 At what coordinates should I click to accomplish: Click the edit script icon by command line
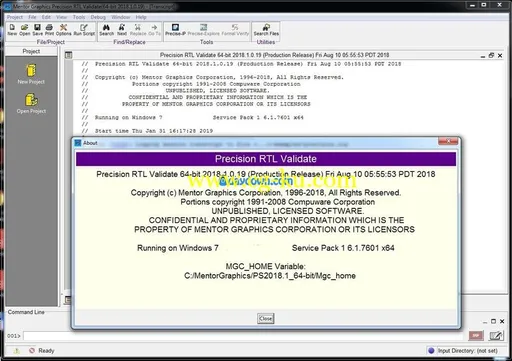496,335
